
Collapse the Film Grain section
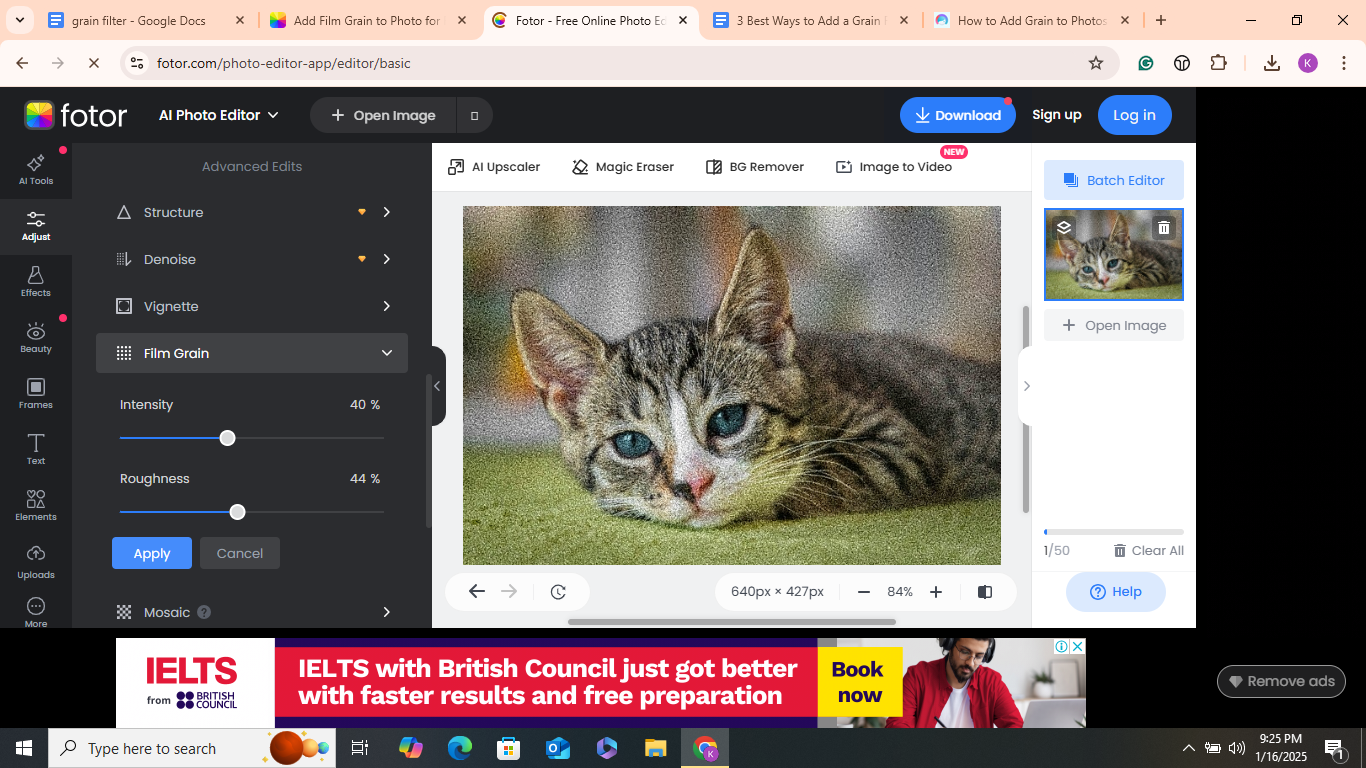pos(386,353)
